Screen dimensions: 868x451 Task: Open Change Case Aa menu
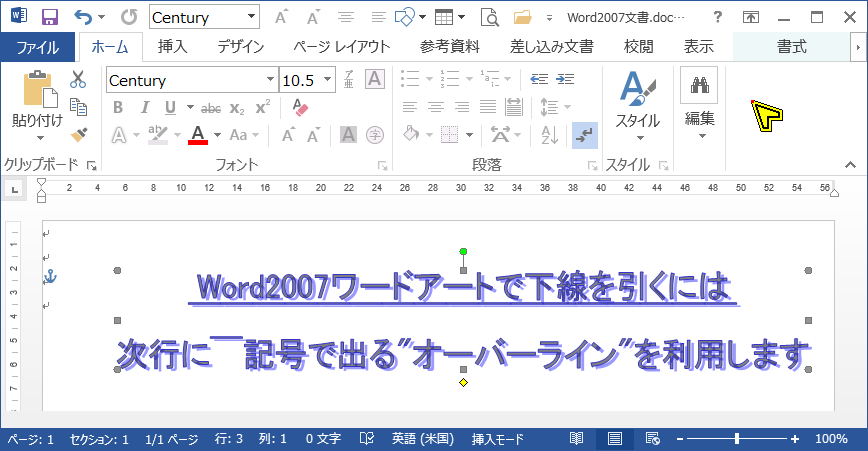tap(239, 134)
